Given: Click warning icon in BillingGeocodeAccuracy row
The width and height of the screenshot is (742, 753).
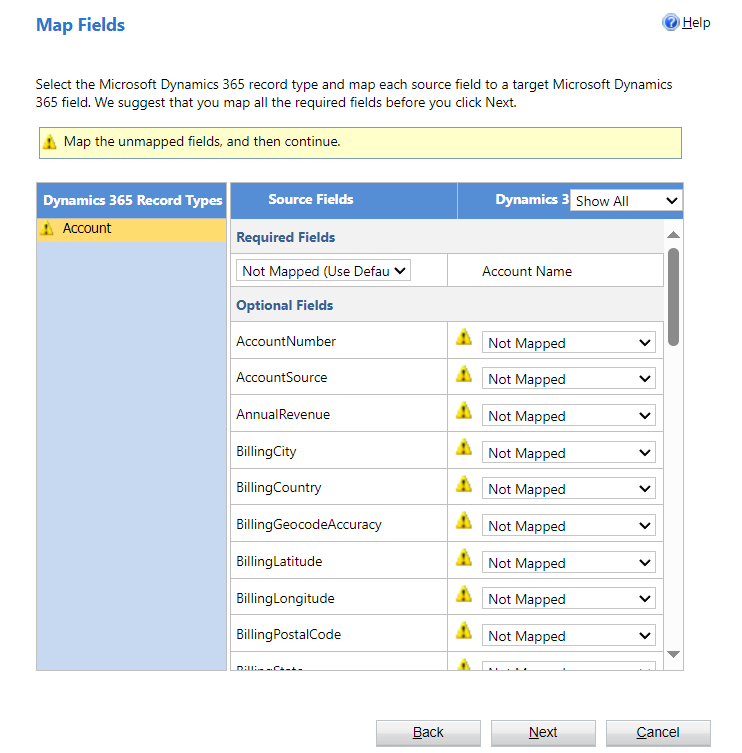Looking at the screenshot, I should point(463,521).
